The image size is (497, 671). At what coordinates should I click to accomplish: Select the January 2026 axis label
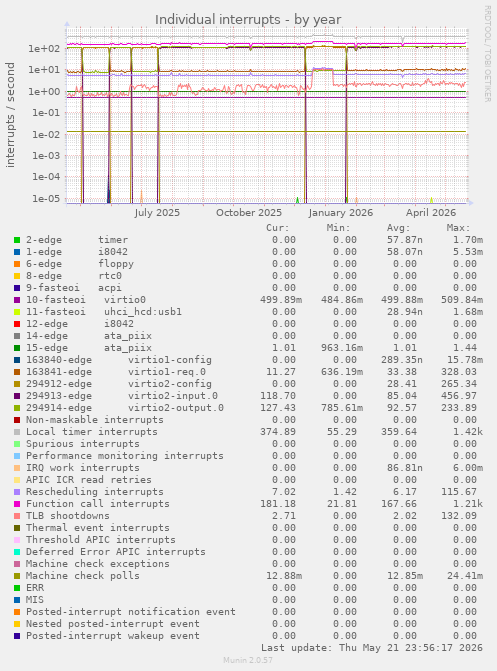coord(341,213)
